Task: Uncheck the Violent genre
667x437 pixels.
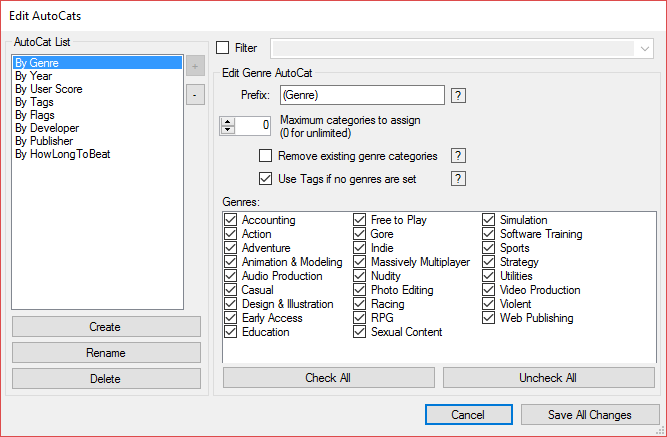Action: 488,304
